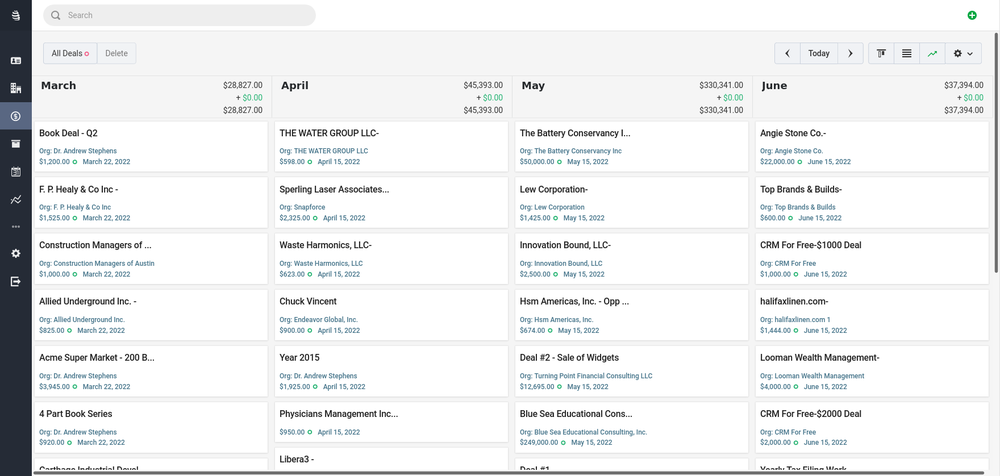1000x476 pixels.
Task: Go to previous month arrow
Action: (x=788, y=54)
